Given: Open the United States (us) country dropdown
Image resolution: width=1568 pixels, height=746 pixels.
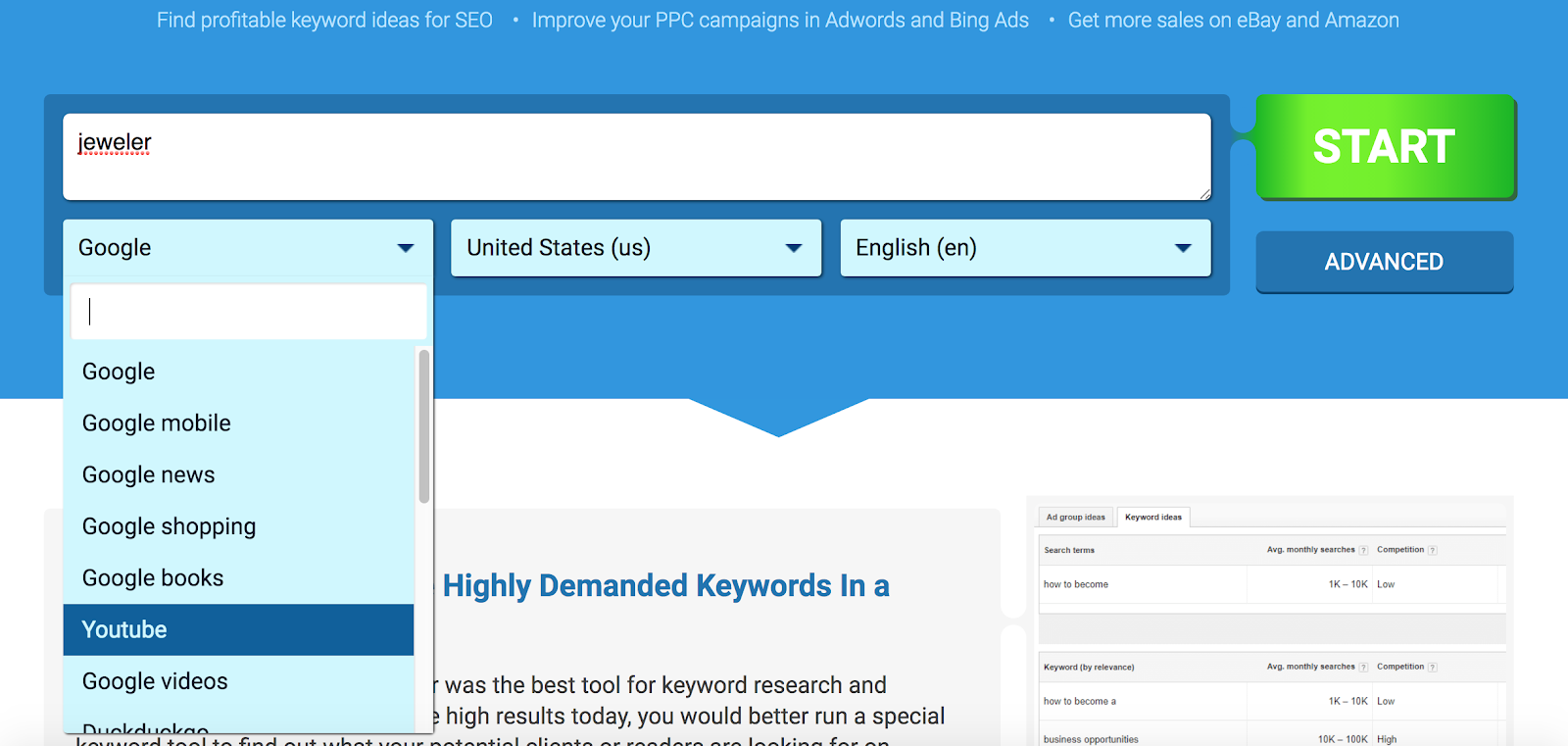Looking at the screenshot, I should point(636,248).
